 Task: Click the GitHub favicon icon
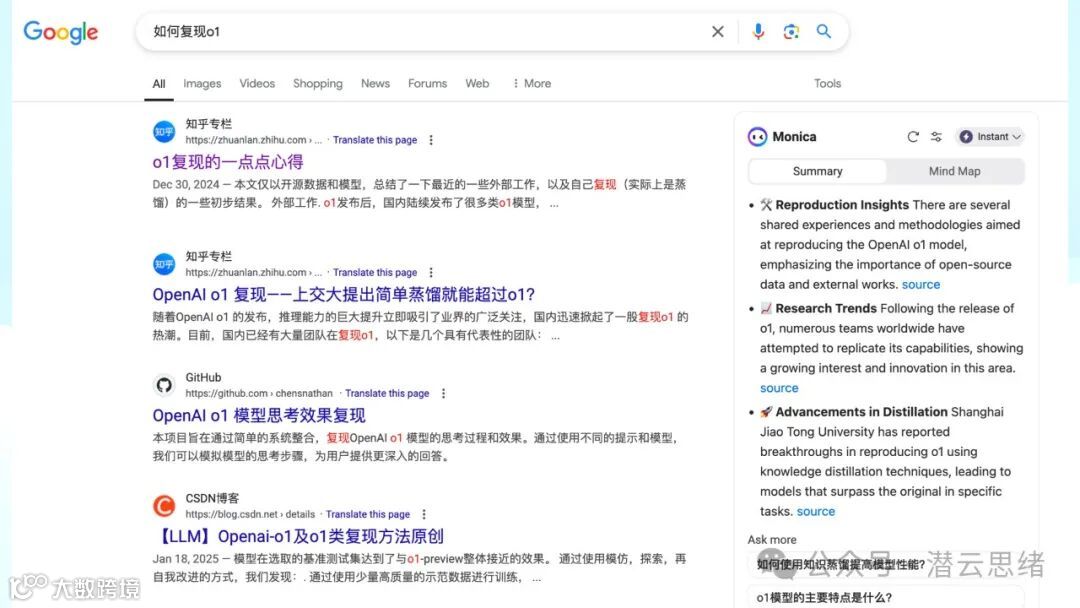(x=164, y=385)
